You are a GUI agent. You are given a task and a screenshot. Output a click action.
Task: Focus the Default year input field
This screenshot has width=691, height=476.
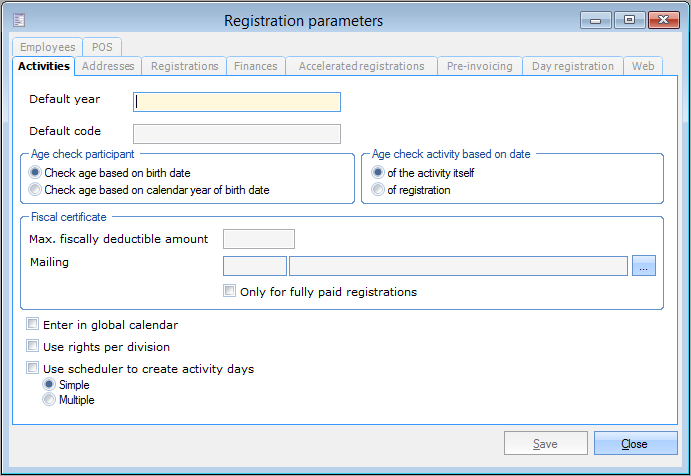pyautogui.click(x=238, y=101)
